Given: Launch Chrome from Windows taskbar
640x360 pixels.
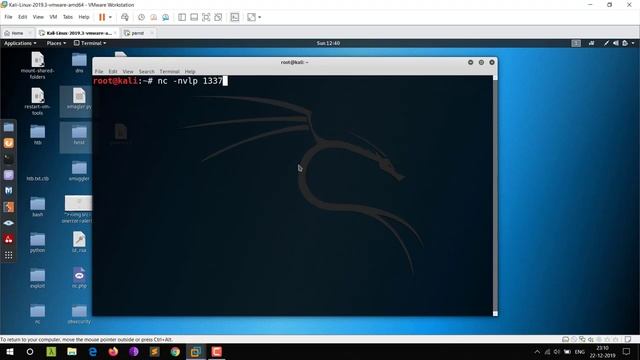Looking at the screenshot, I should point(175,351).
